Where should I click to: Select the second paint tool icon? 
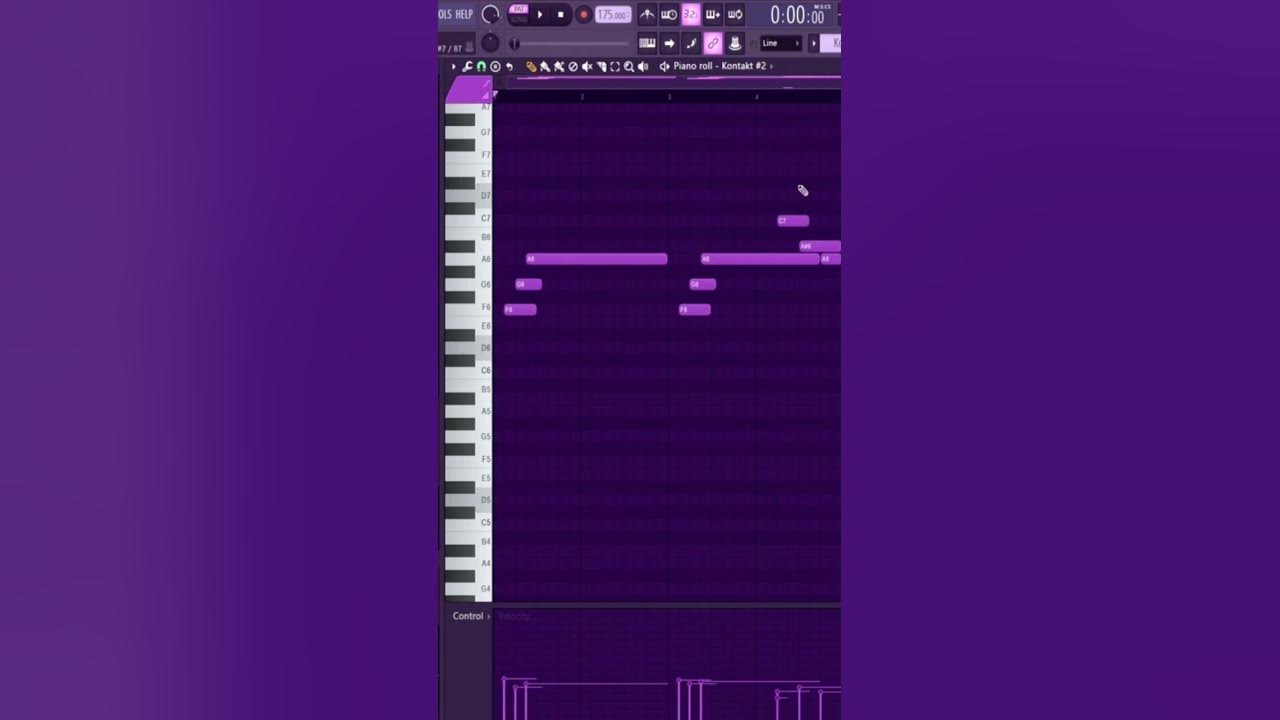tap(559, 66)
